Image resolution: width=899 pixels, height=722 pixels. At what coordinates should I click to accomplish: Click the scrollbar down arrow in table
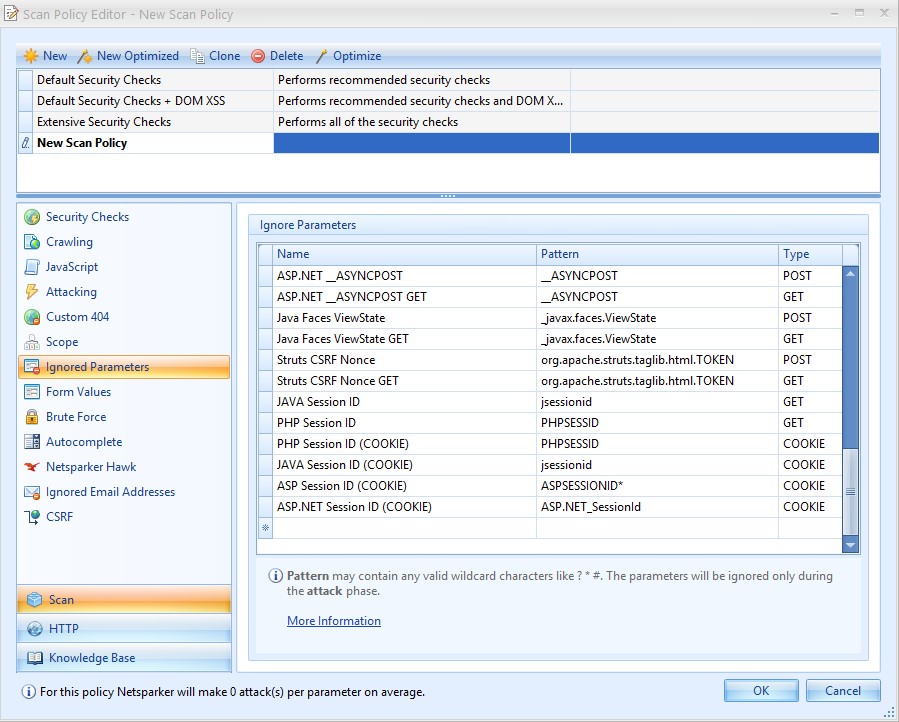[851, 545]
